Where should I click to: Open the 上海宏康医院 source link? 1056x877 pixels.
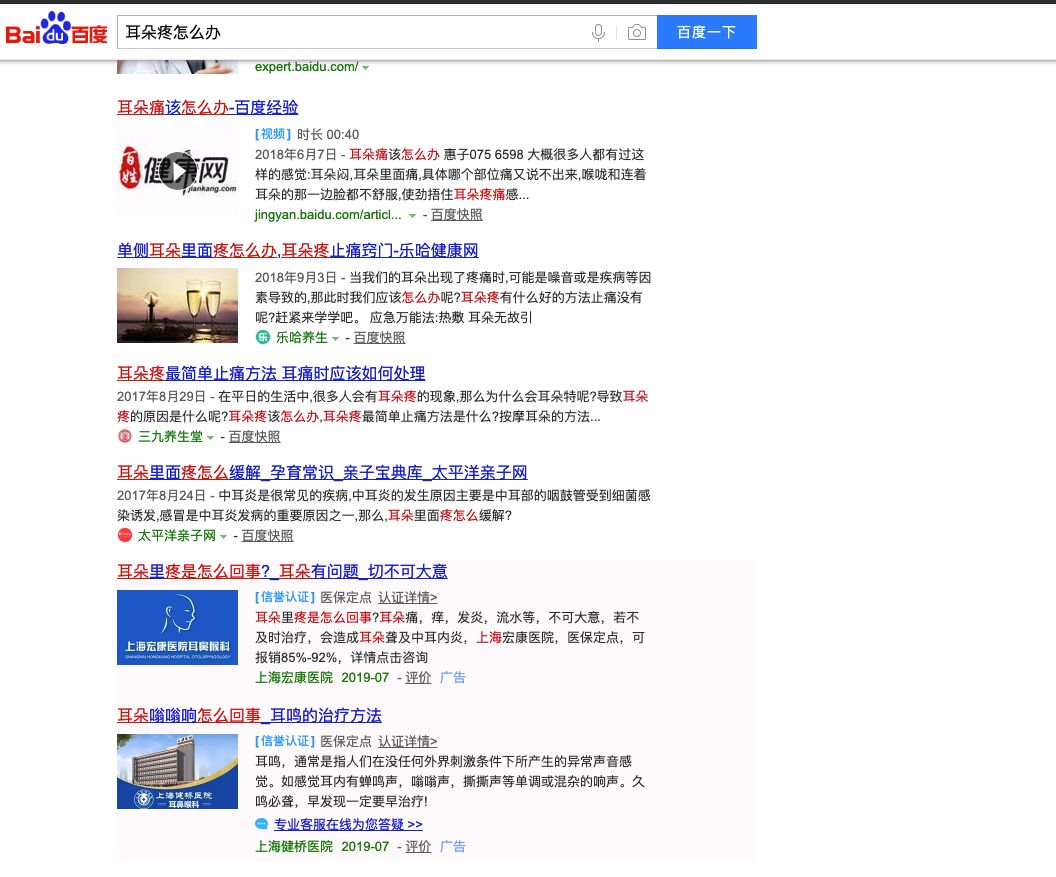[294, 678]
